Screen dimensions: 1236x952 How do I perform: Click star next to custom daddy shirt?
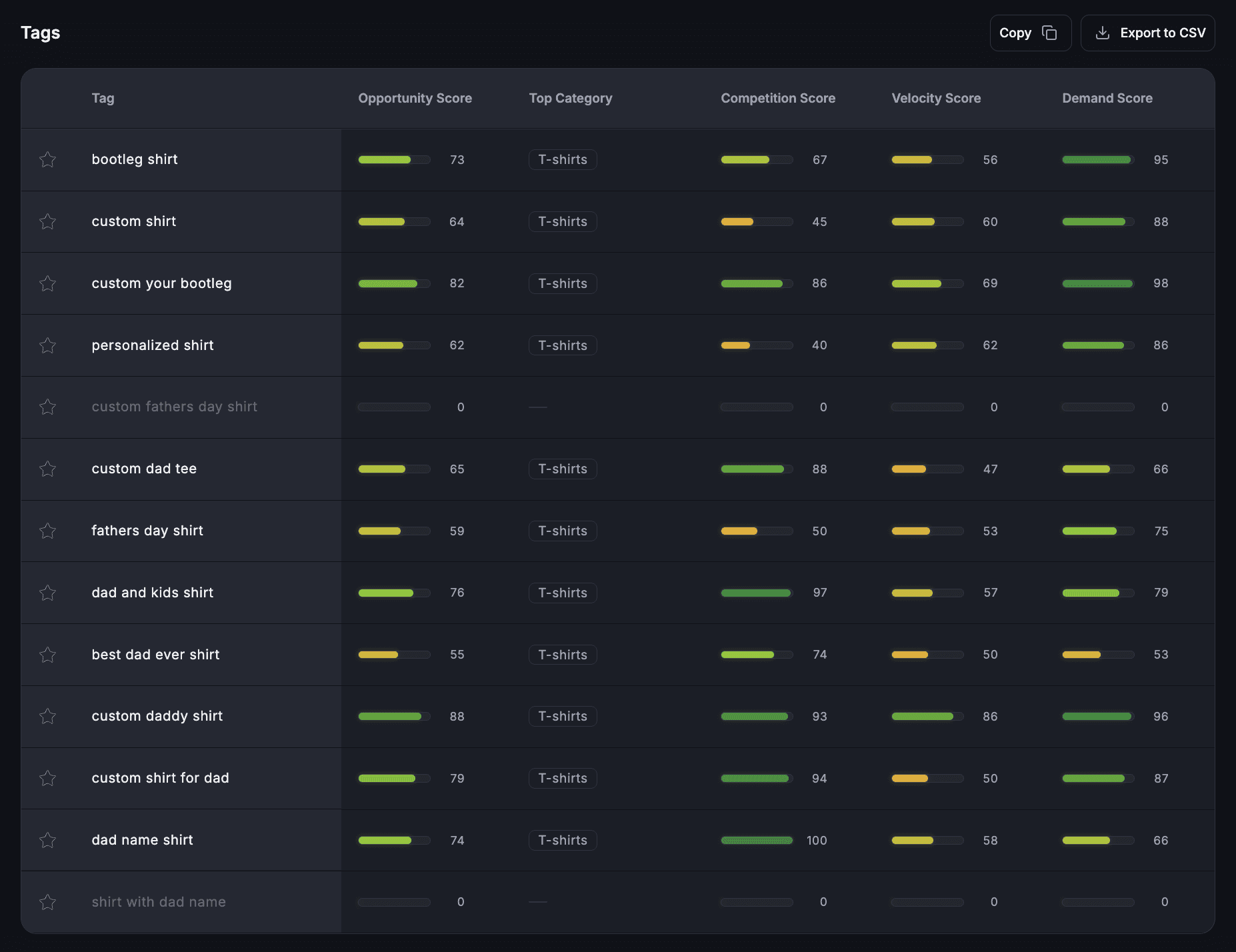tap(47, 716)
